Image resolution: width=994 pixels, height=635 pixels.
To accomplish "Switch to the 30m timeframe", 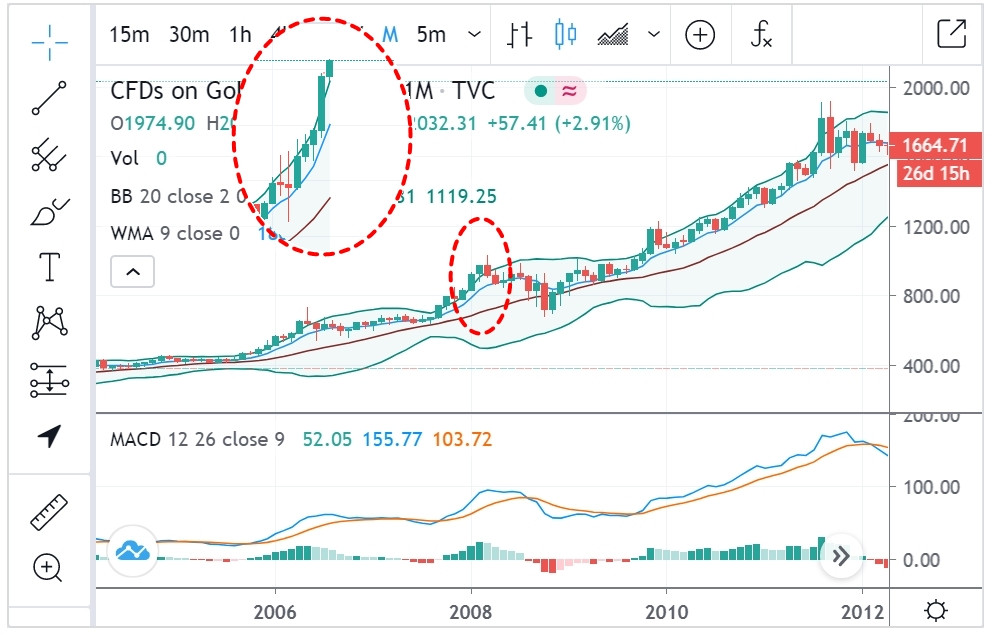I will (x=189, y=35).
